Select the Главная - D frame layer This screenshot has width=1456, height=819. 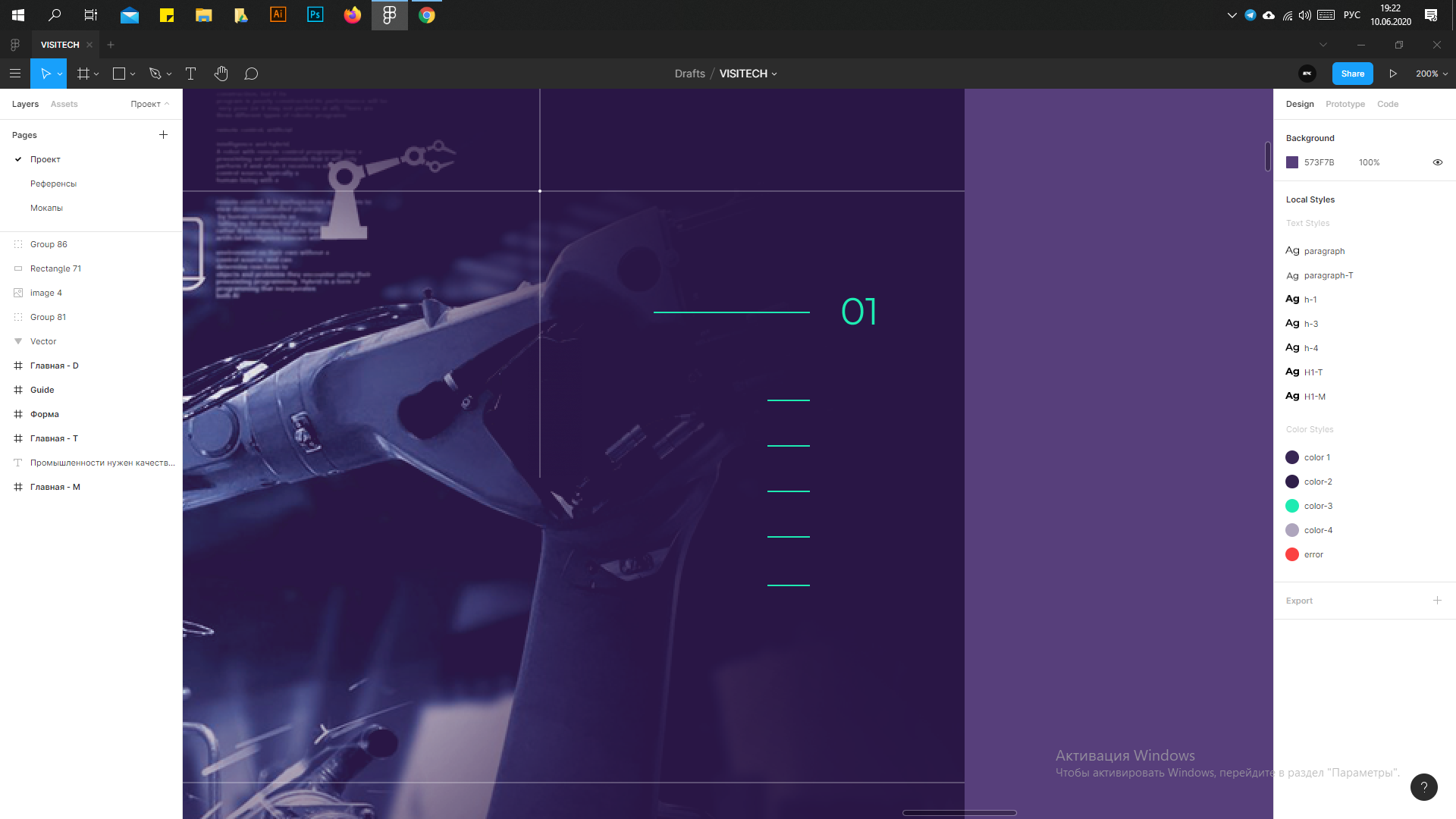pos(91,366)
